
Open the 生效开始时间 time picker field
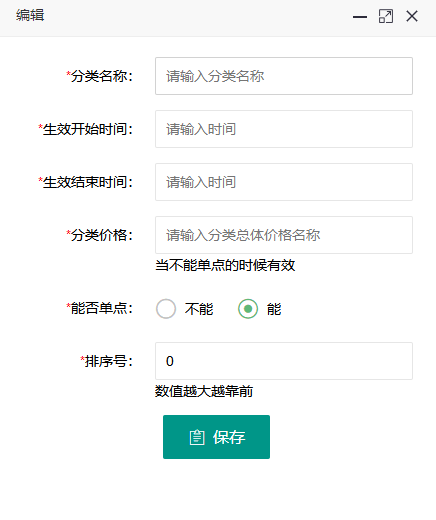(284, 129)
